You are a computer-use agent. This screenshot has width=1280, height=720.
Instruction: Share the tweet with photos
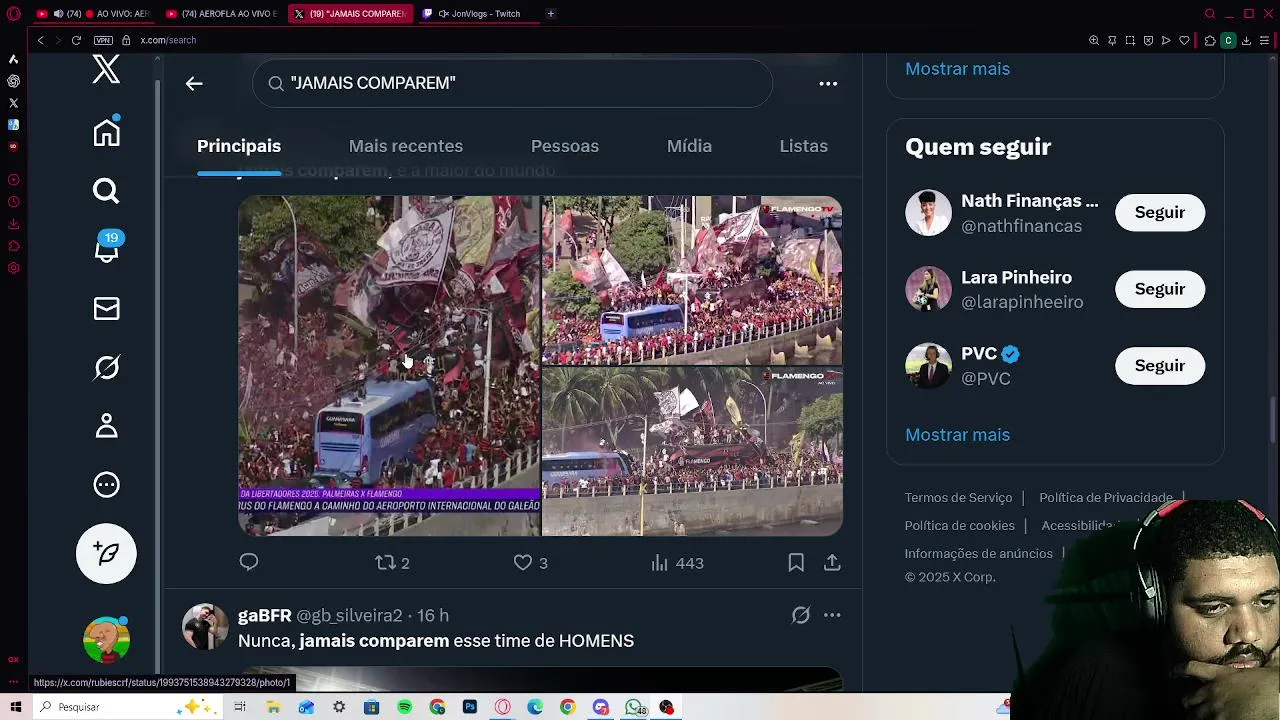[832, 563]
